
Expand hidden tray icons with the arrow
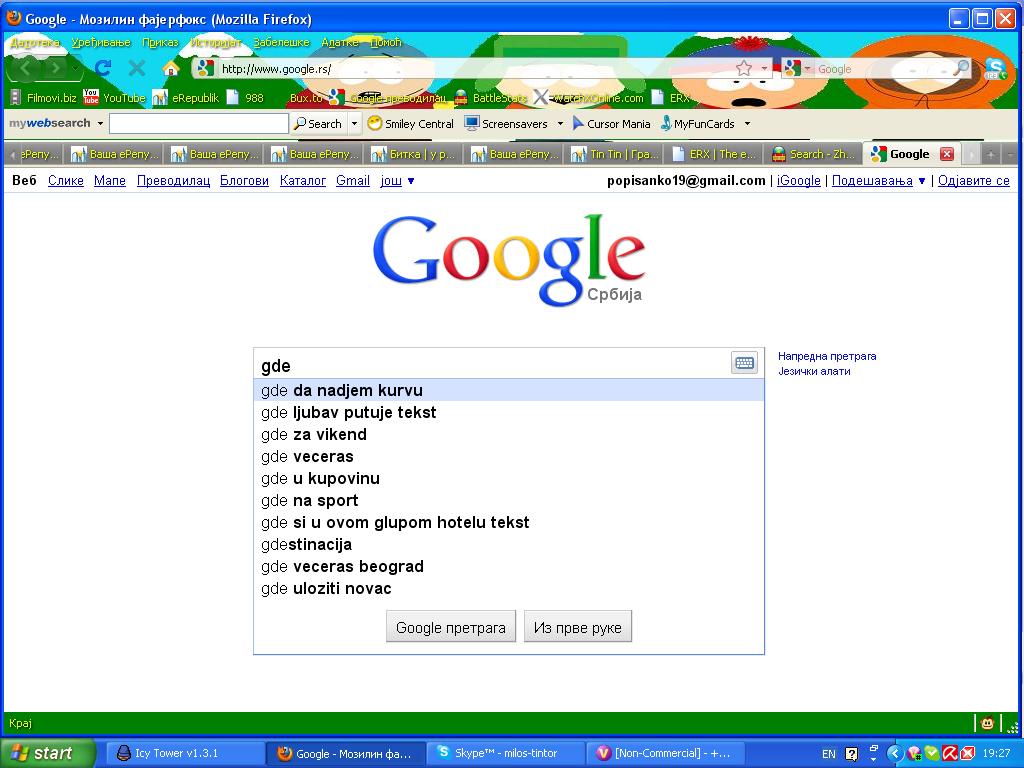894,754
